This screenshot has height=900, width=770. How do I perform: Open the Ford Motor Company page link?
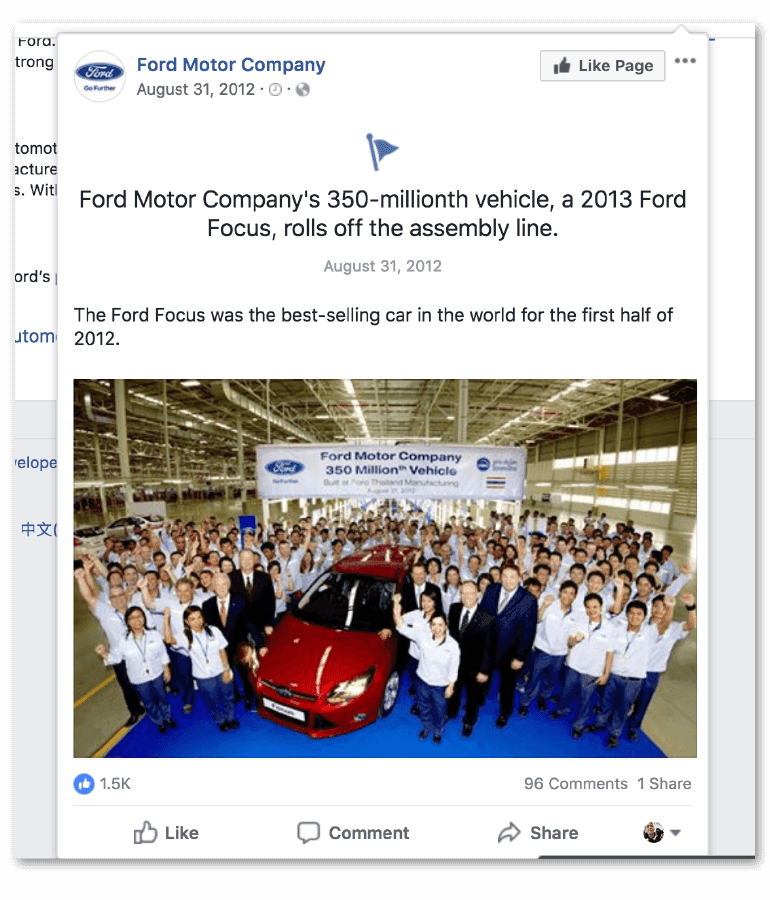coord(231,65)
